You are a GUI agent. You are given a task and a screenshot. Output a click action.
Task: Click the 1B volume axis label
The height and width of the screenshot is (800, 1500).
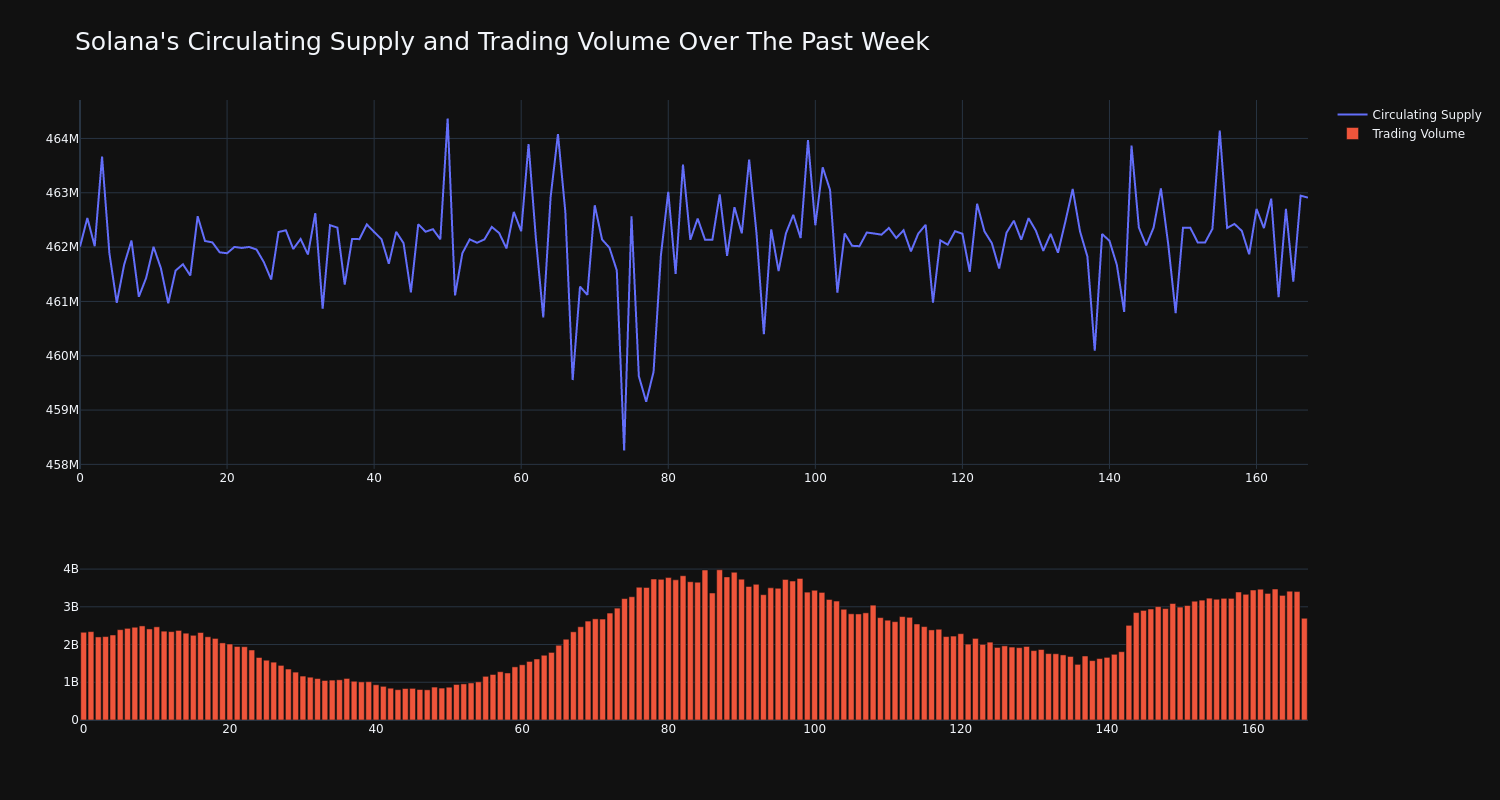(x=71, y=682)
